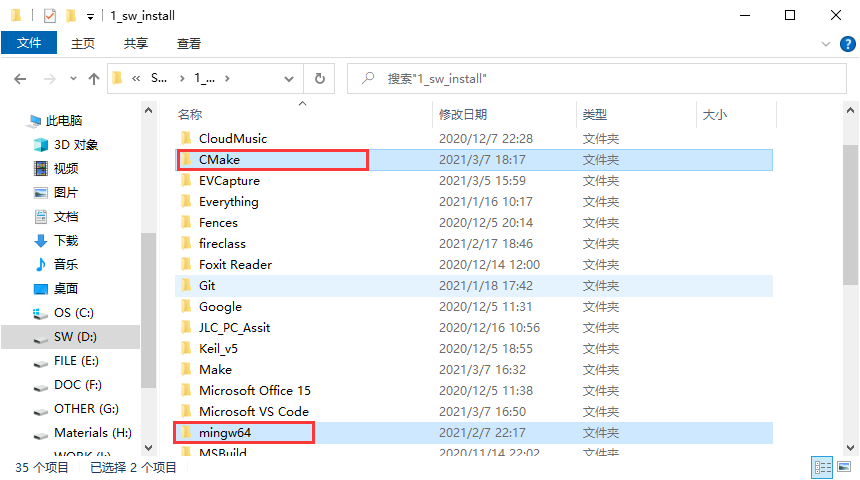The width and height of the screenshot is (860, 480).
Task: Switch to details view layout
Action: coord(822,467)
